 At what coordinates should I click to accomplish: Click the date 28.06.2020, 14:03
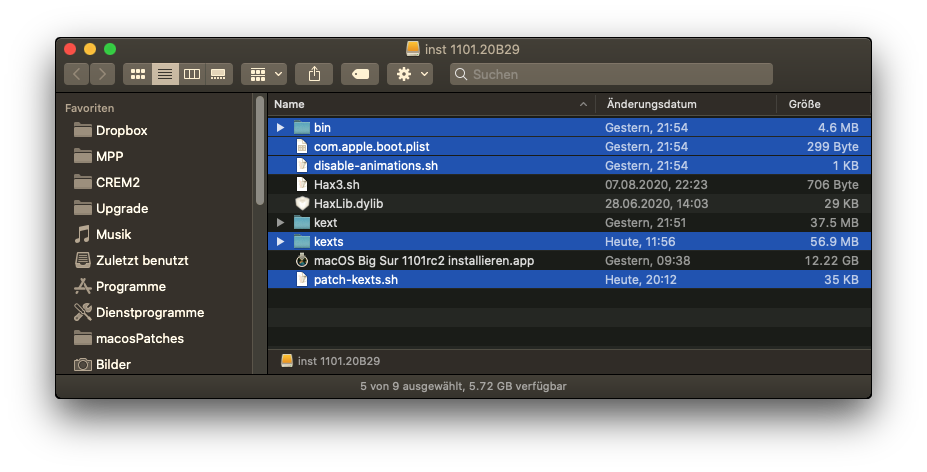pos(656,203)
